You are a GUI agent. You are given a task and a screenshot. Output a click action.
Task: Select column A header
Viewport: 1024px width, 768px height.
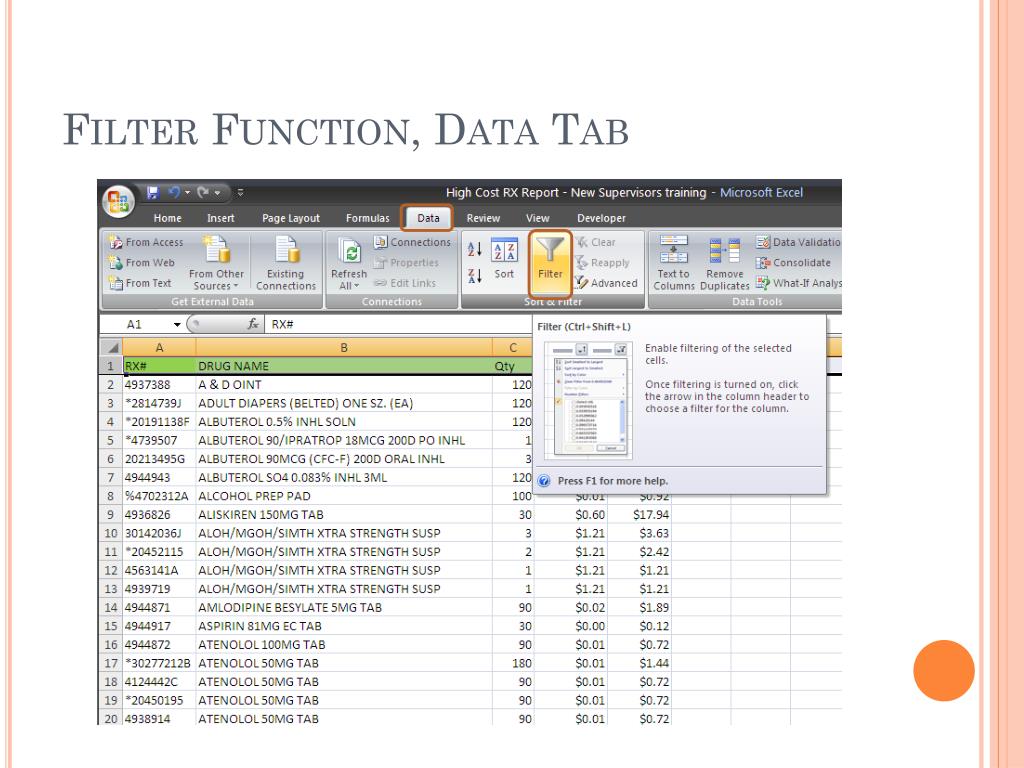(159, 347)
